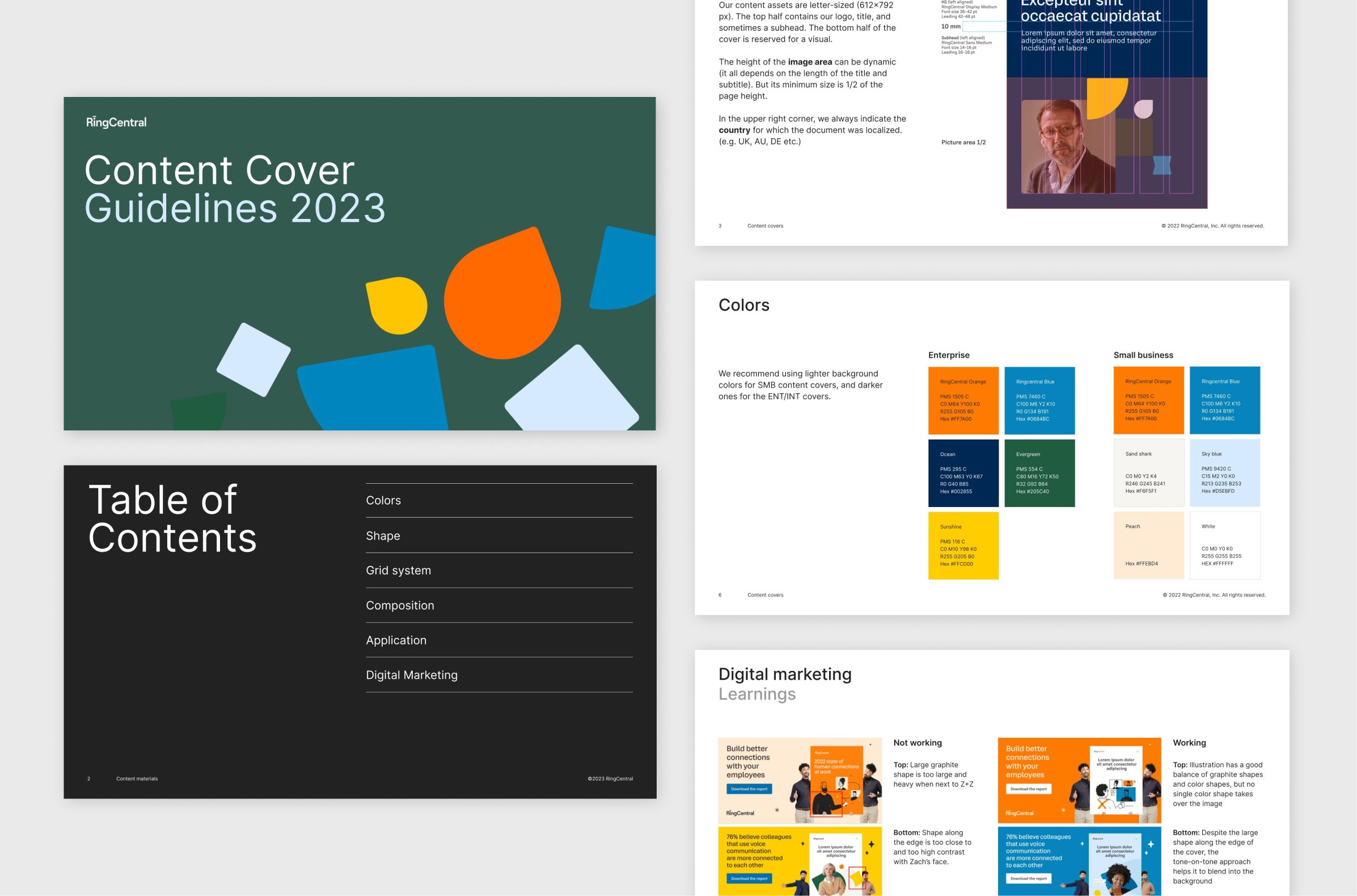Screen dimensions: 1357x896
Task: Click the Ocean color swatch
Action: tap(963, 473)
